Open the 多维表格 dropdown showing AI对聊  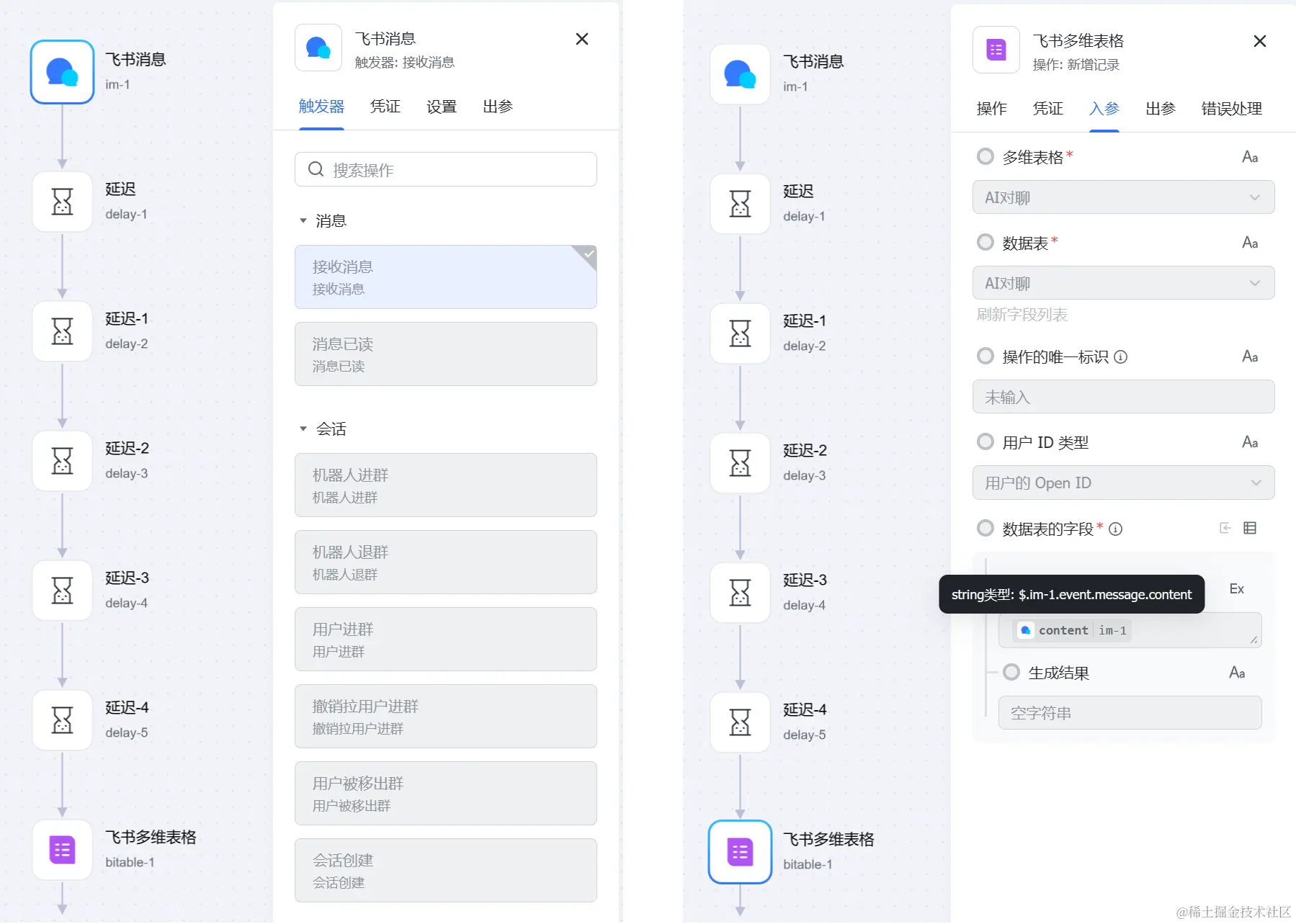point(1123,197)
